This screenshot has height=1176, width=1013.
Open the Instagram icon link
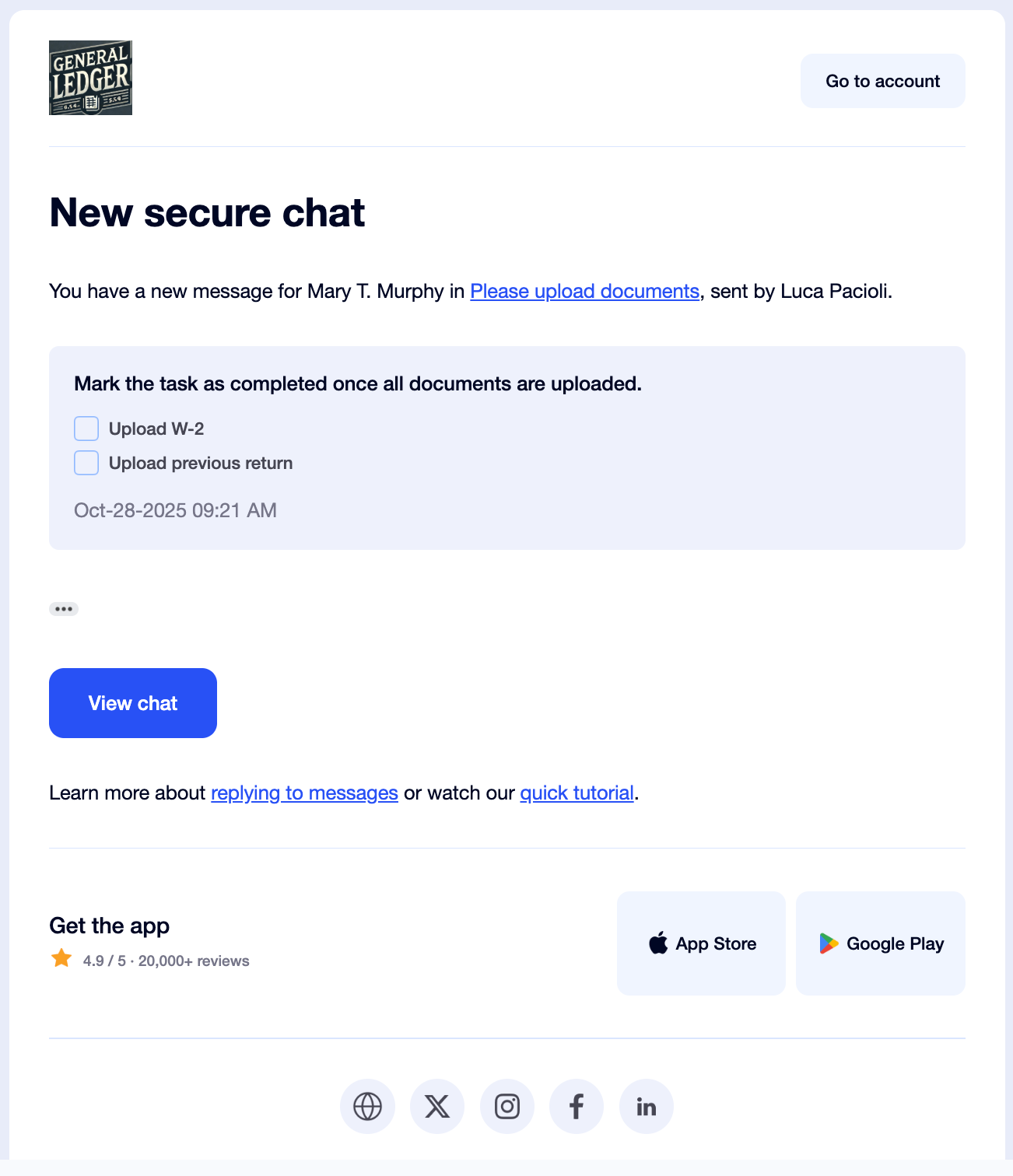[x=507, y=1106]
